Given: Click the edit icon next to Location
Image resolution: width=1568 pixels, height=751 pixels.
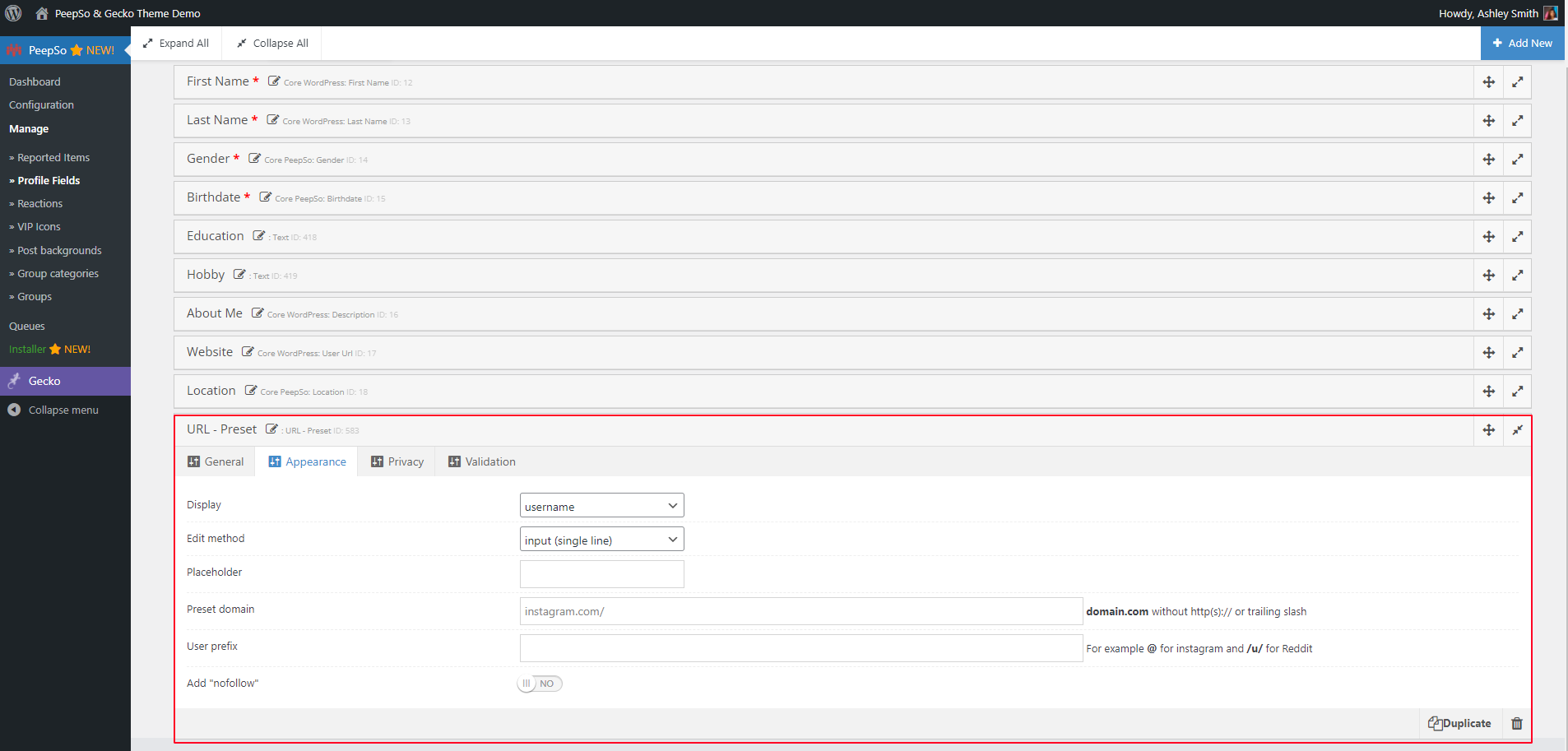Looking at the screenshot, I should click(251, 391).
